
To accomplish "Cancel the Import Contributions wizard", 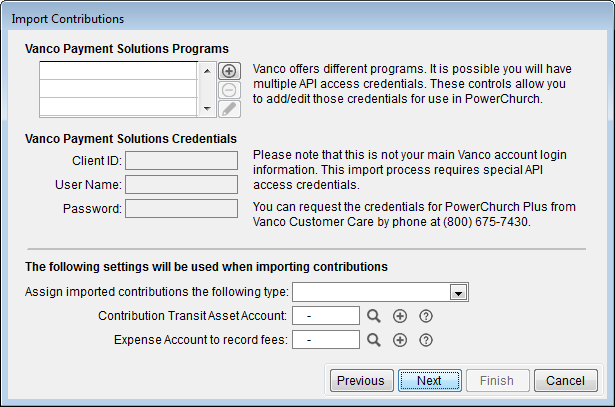I will coord(566,381).
